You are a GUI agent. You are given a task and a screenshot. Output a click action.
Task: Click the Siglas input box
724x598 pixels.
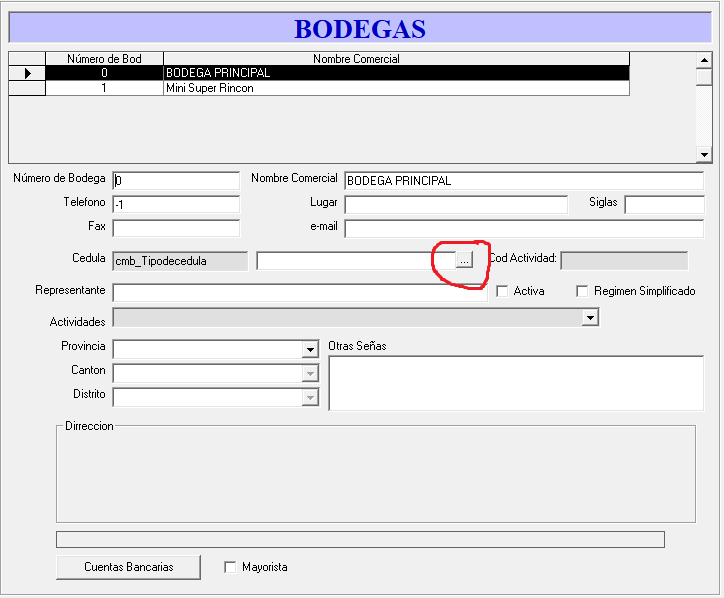(664, 204)
